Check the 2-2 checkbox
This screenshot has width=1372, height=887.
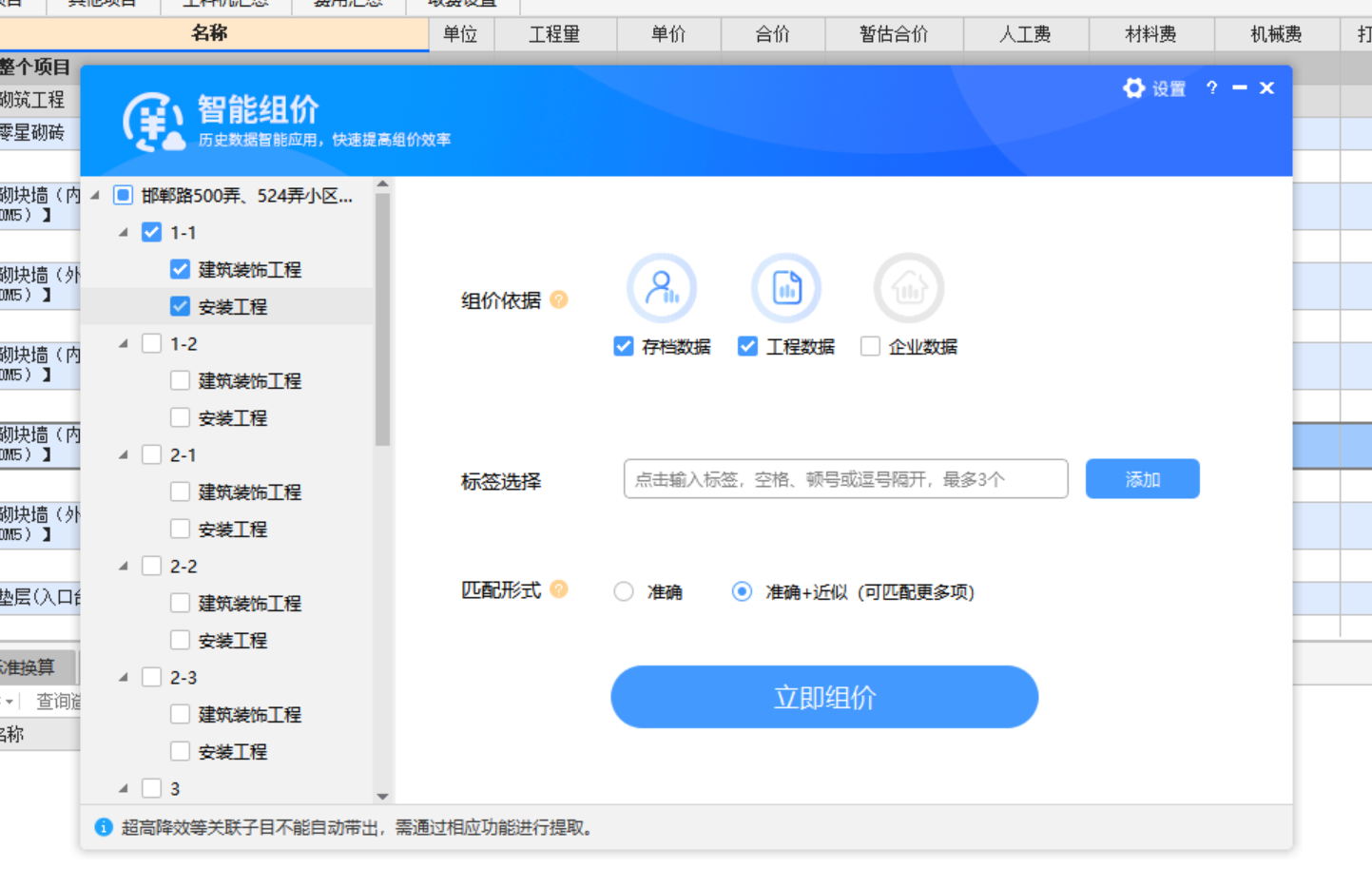[151, 566]
